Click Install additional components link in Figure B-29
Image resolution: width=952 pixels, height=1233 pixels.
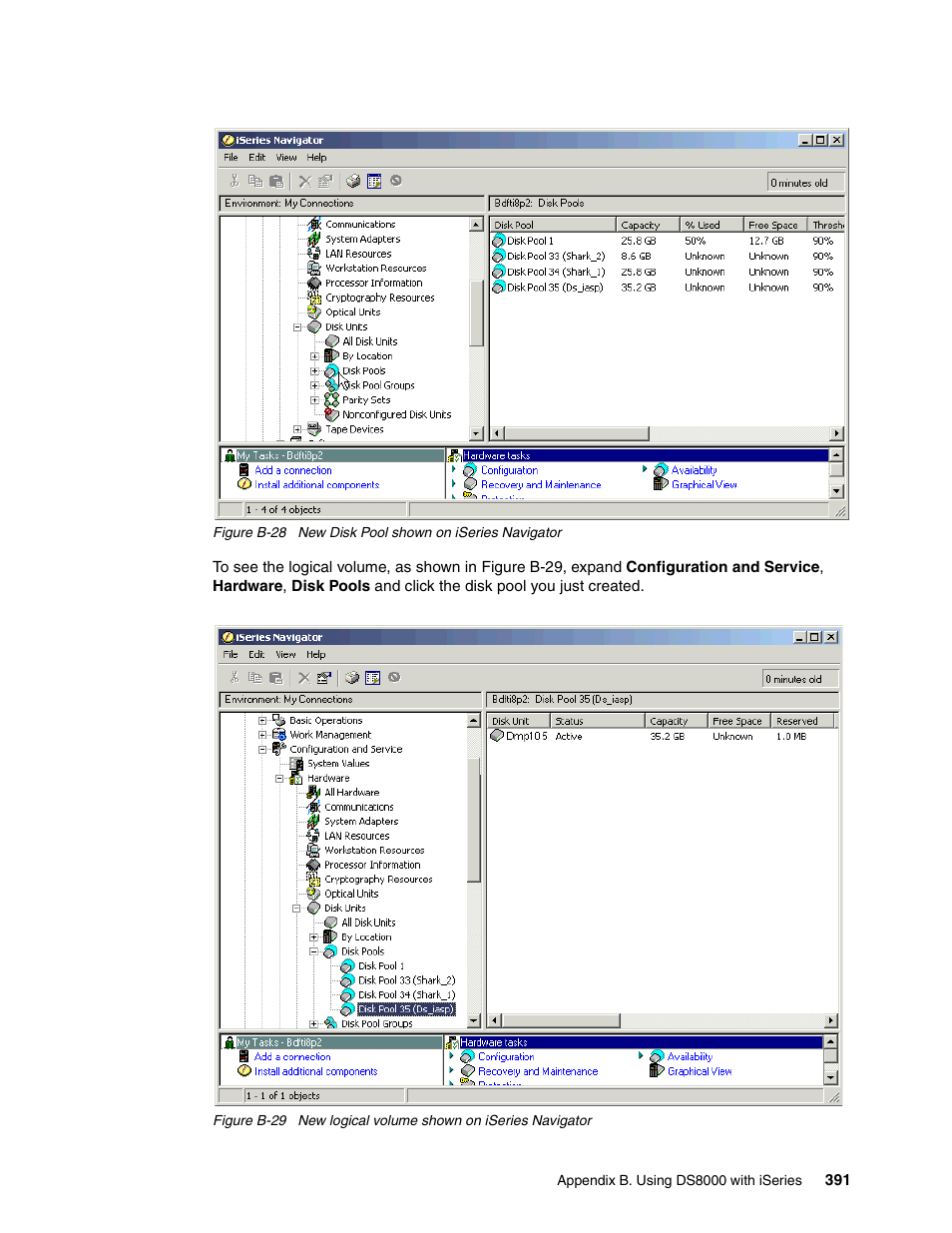coord(315,1072)
